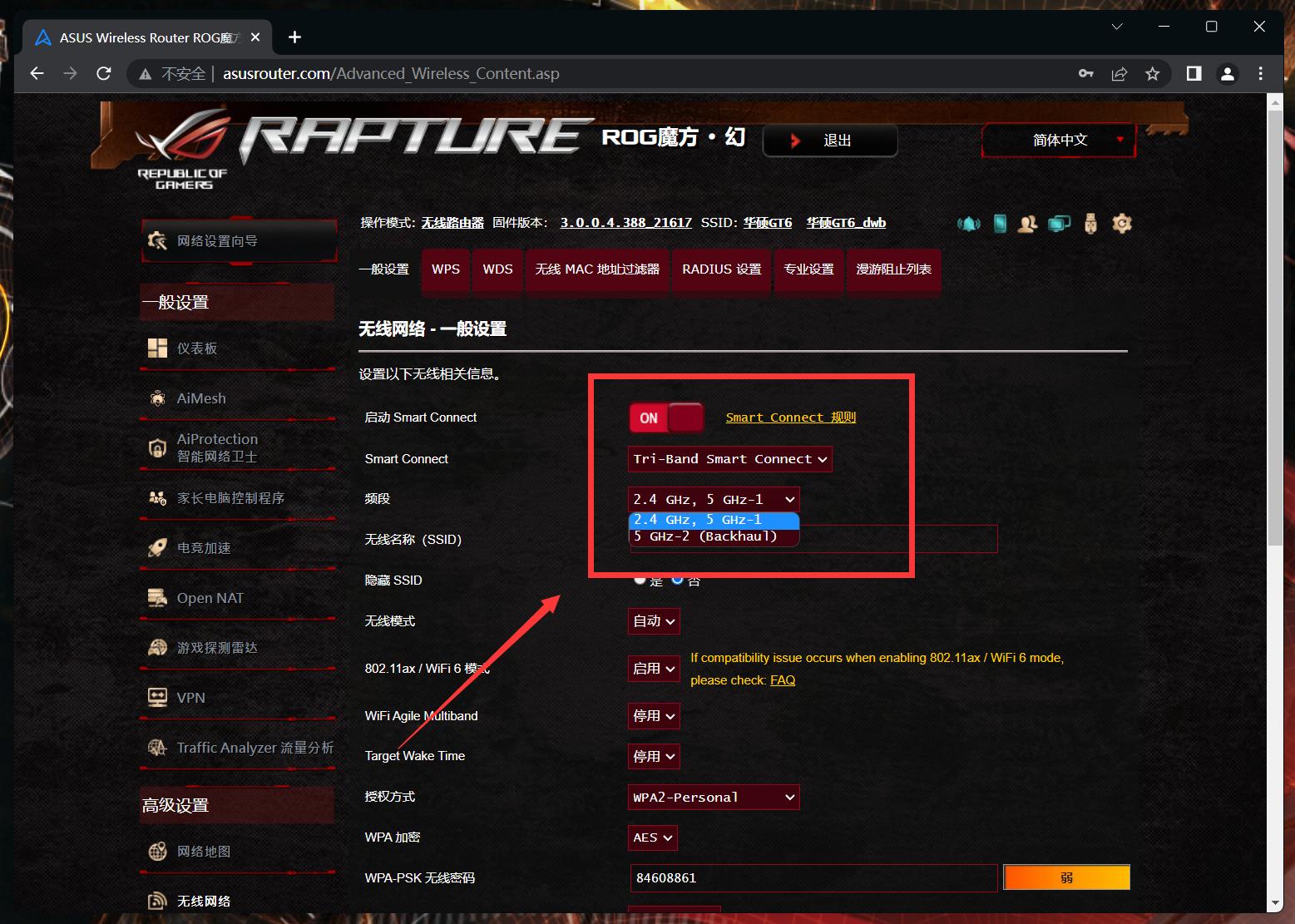Click the 频段 band dropdown box
This screenshot has width=1295, height=924.
[714, 499]
